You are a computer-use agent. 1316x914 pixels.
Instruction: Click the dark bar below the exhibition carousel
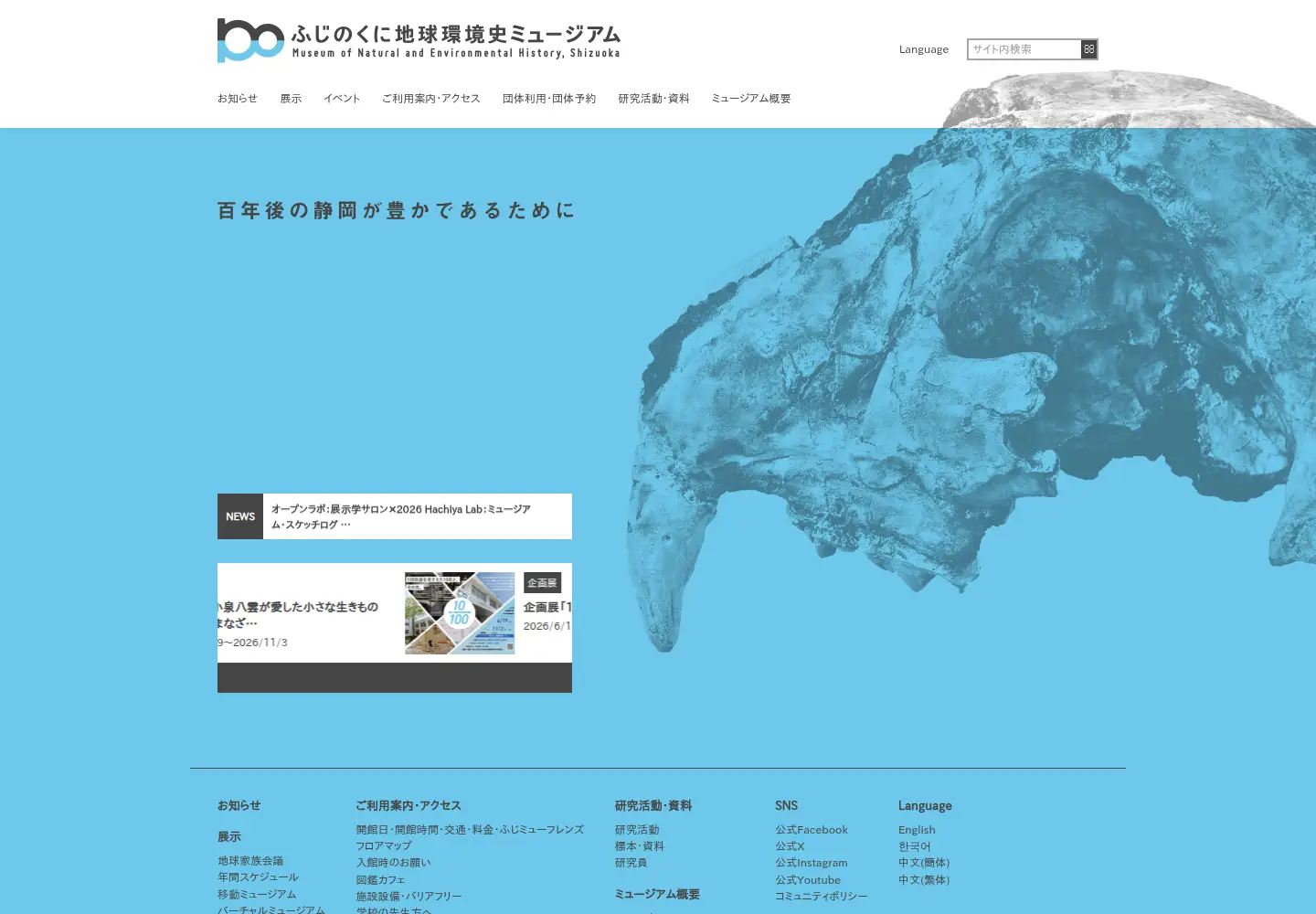395,677
